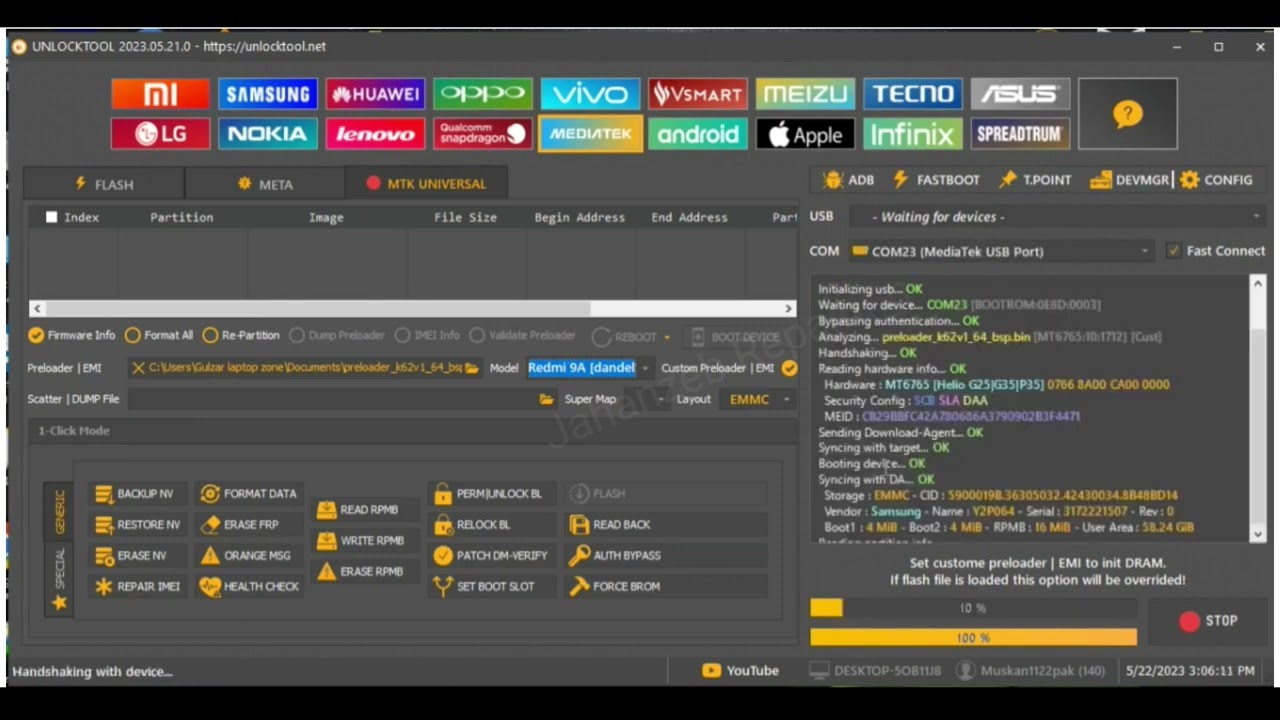Open ADB tools

coord(849,180)
